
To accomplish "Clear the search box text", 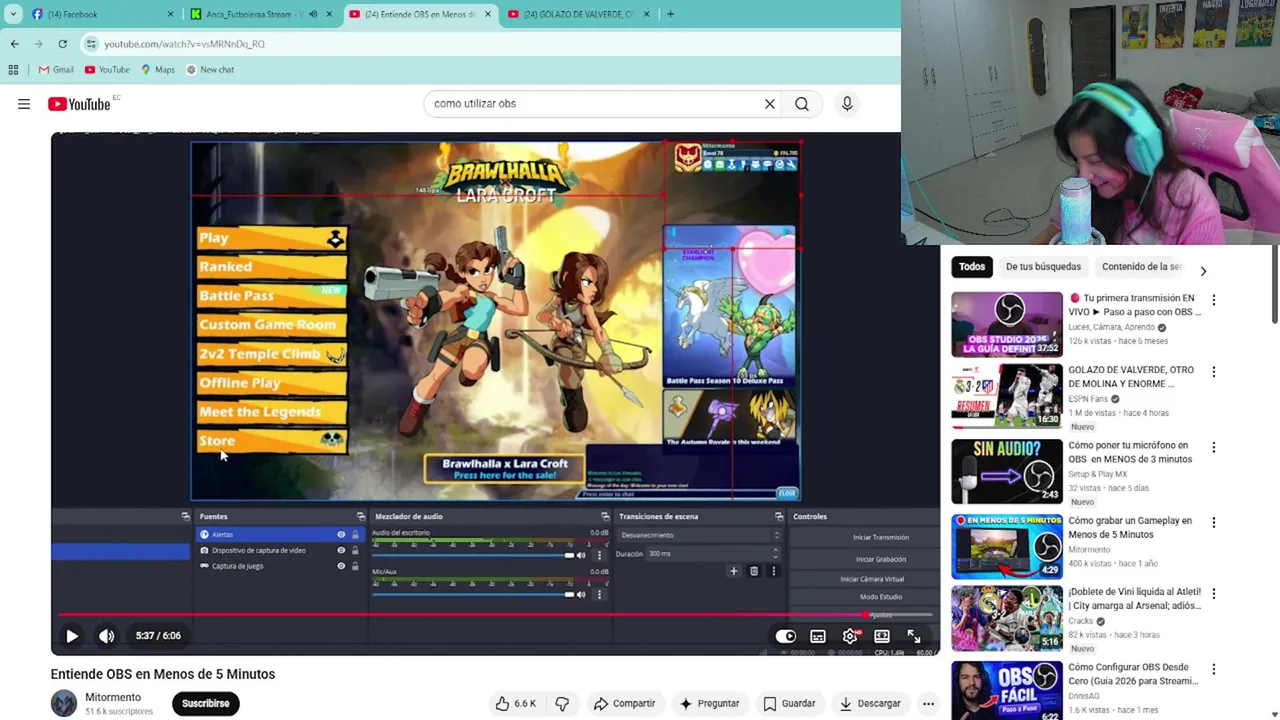I will 770,104.
